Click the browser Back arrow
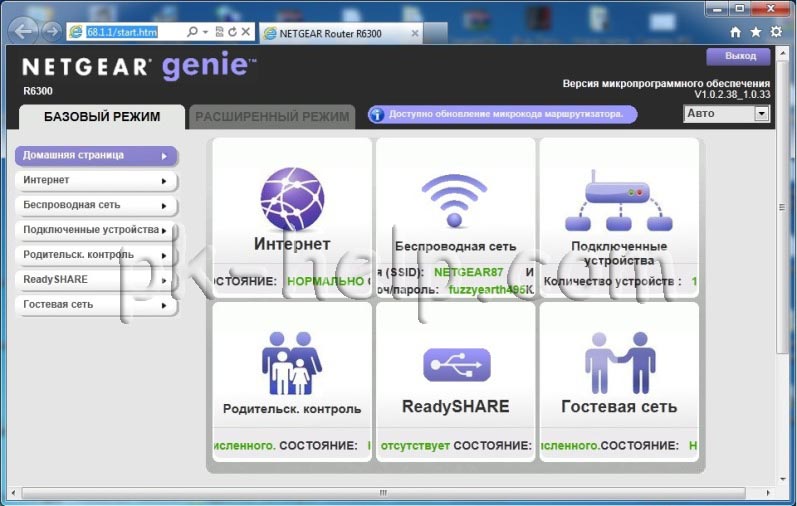This screenshot has height=506, width=797. pos(24,32)
